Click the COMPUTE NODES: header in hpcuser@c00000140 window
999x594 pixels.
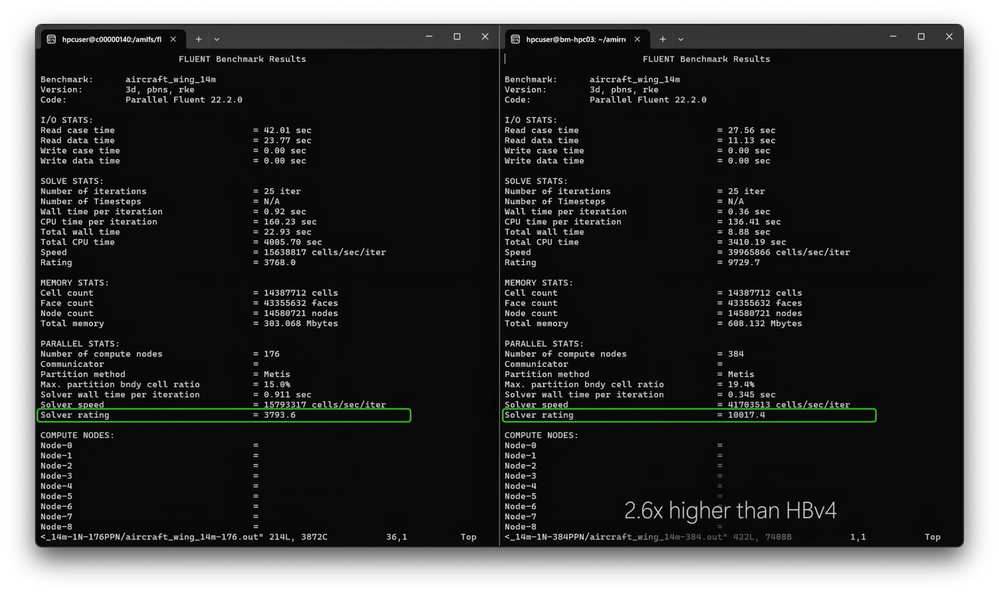[77, 435]
